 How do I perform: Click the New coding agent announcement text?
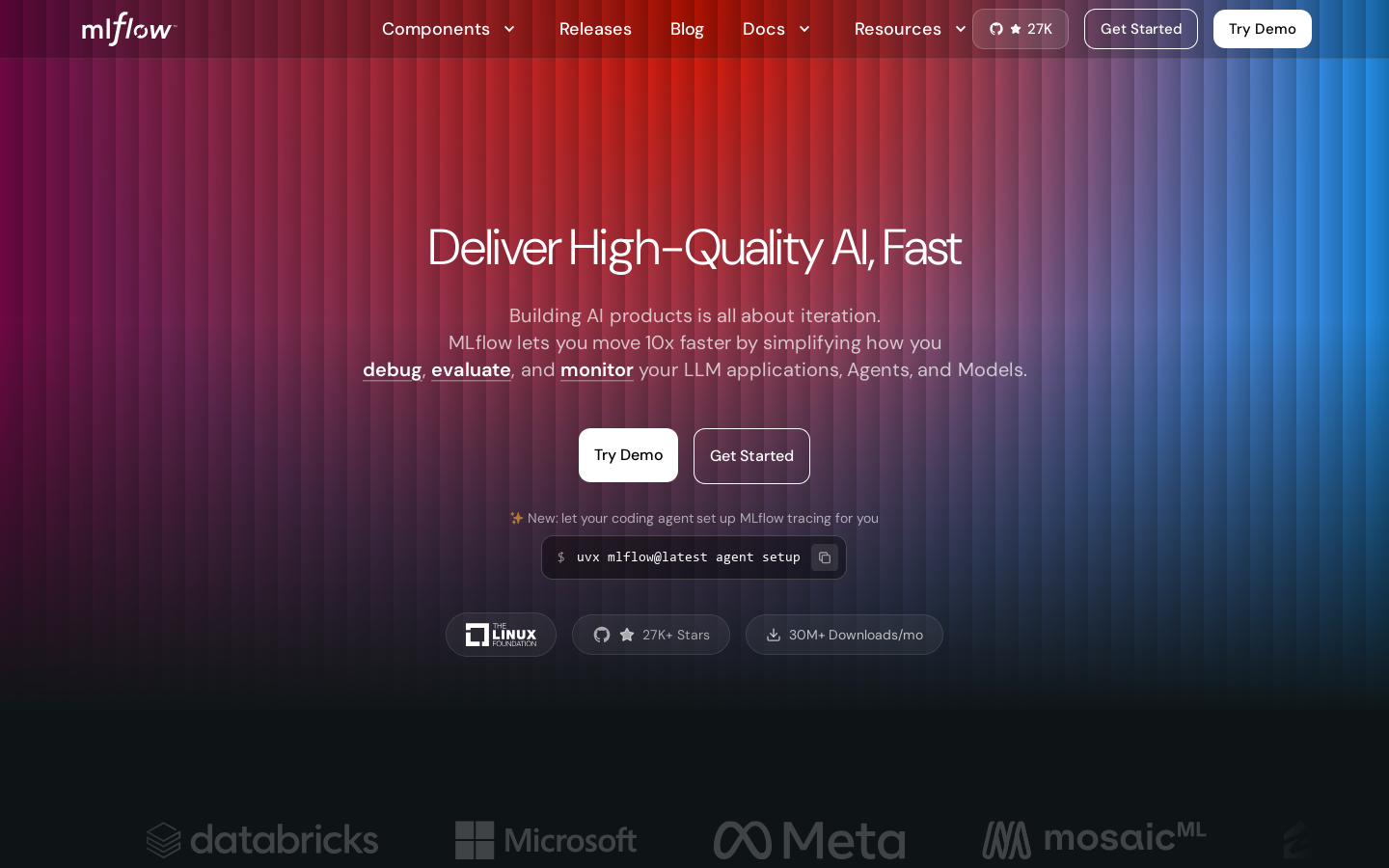click(x=703, y=518)
